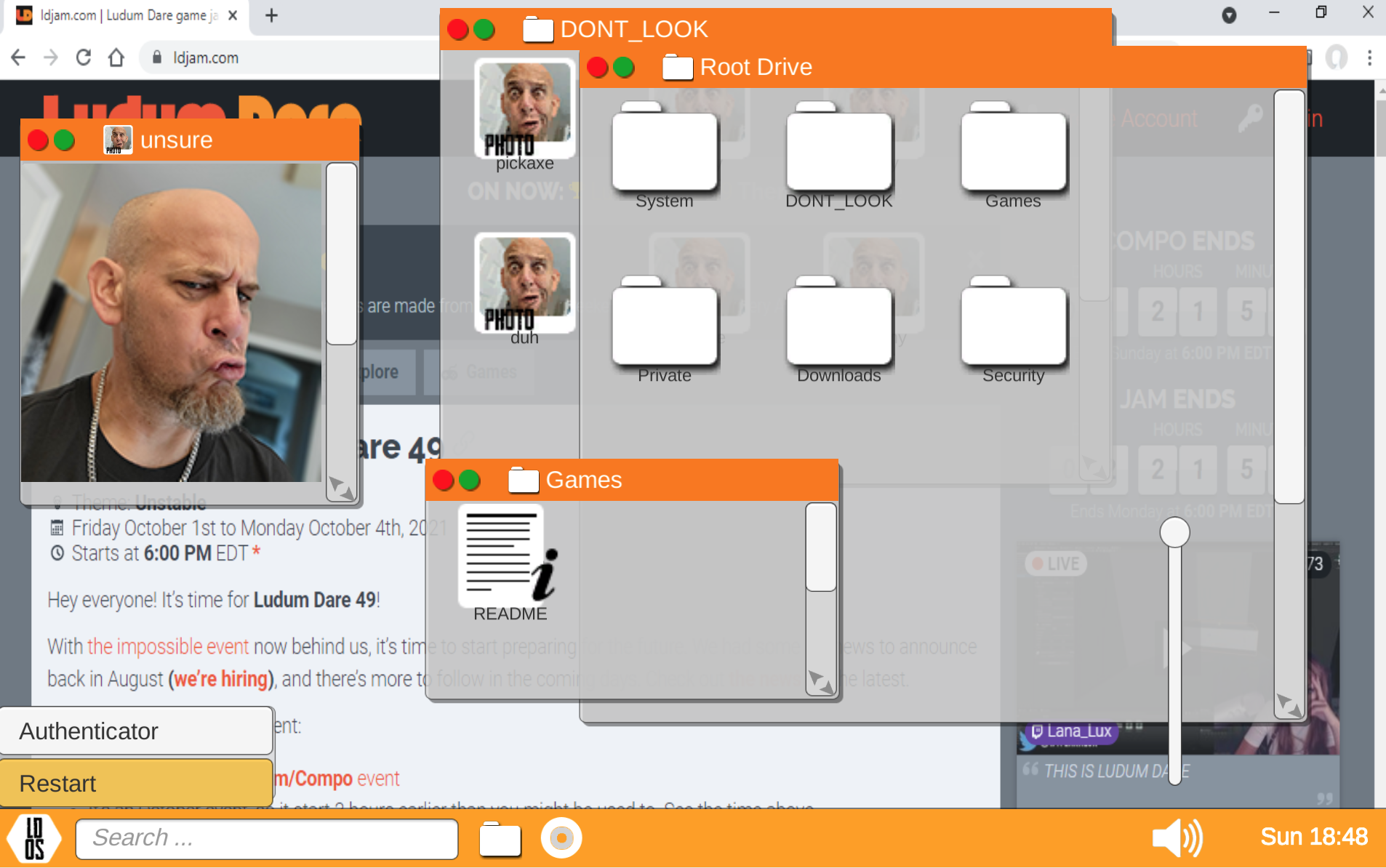Open the browser three-dot menu

[x=1369, y=57]
